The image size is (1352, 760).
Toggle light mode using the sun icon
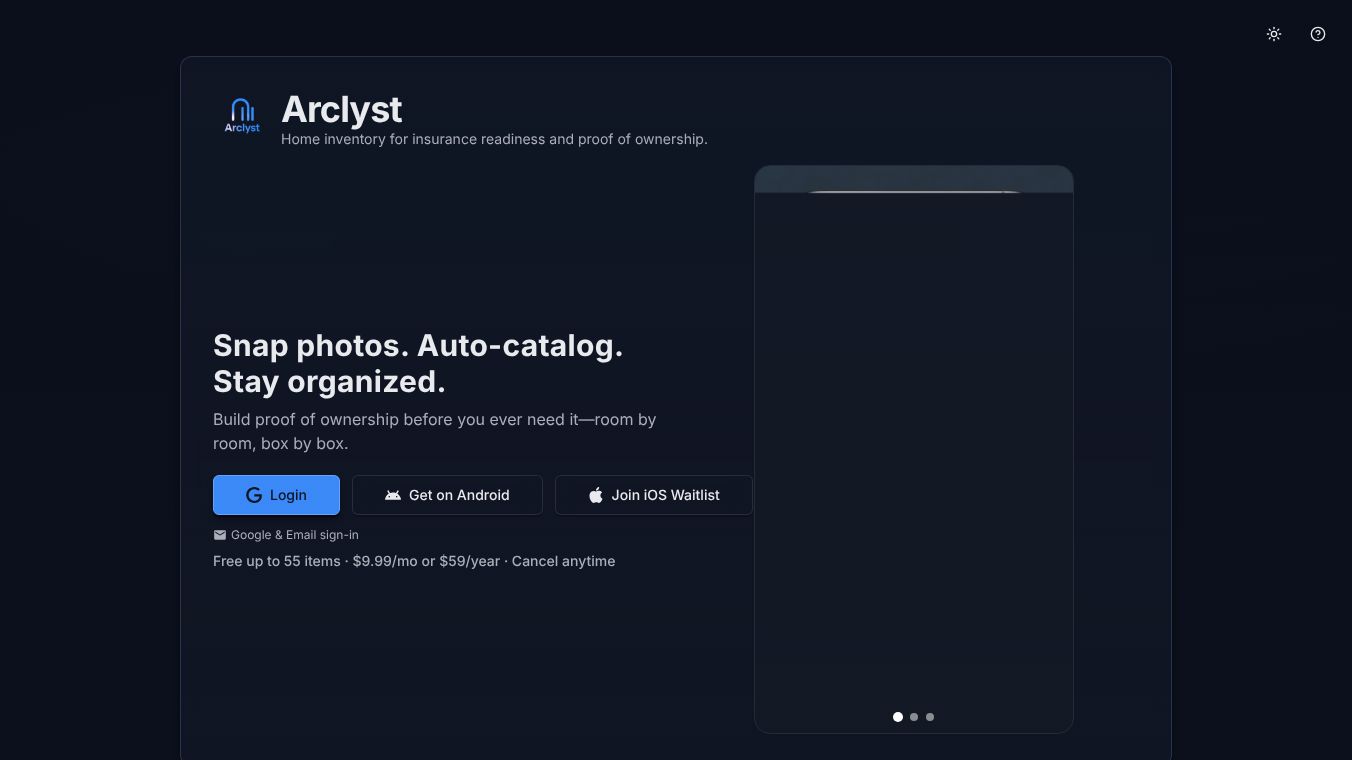pos(1274,34)
